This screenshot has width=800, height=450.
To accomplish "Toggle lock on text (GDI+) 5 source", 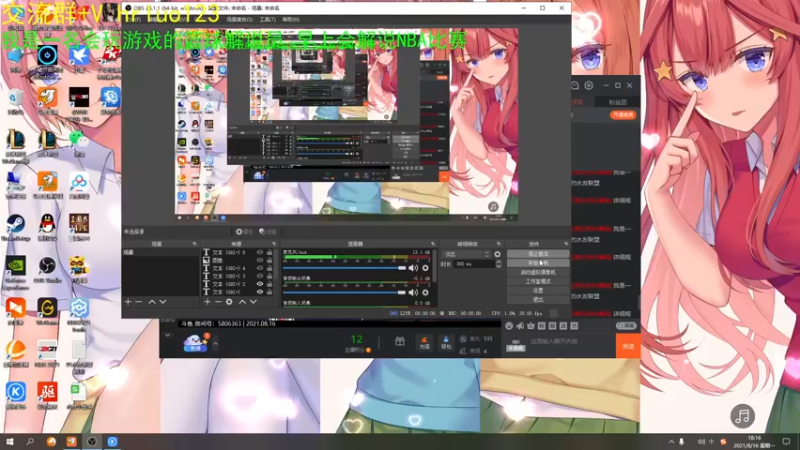I will pyautogui.click(x=269, y=252).
